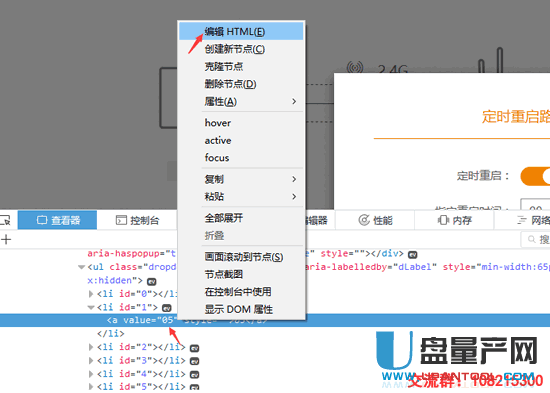Toggle focus pseudo-class
Viewport: 550px width, 393px height.
pyautogui.click(x=241, y=158)
